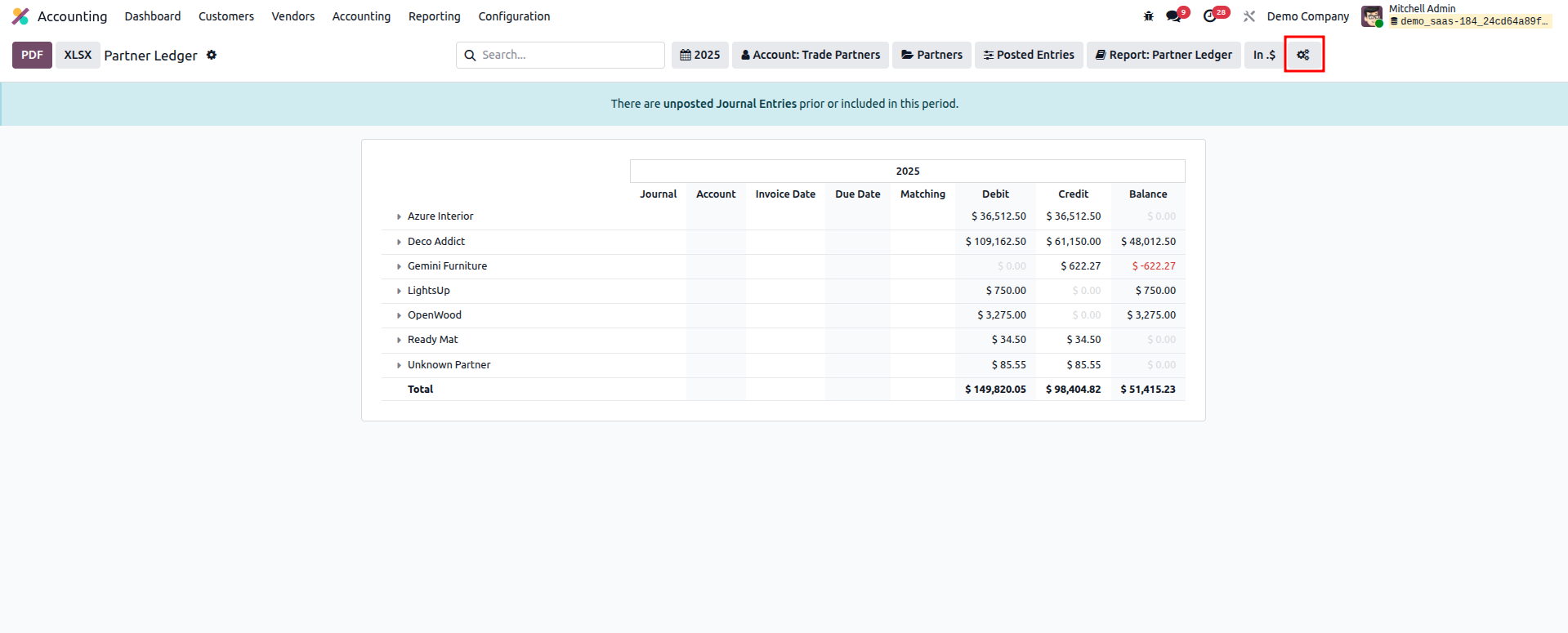Open the Vendors menu
Image resolution: width=1568 pixels, height=633 pixels.
click(x=293, y=16)
